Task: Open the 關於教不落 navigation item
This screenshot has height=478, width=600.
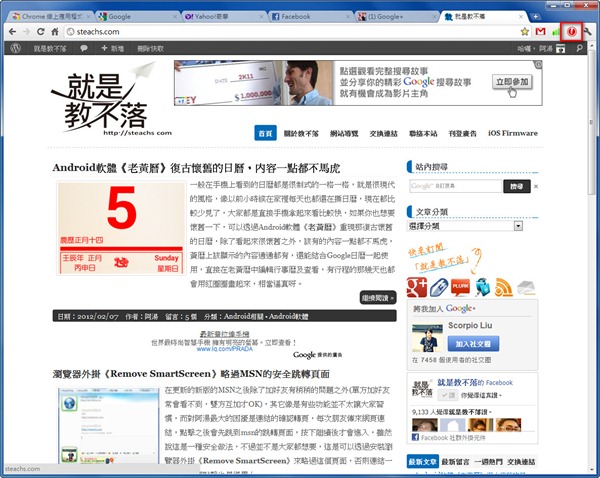Action: 301,133
